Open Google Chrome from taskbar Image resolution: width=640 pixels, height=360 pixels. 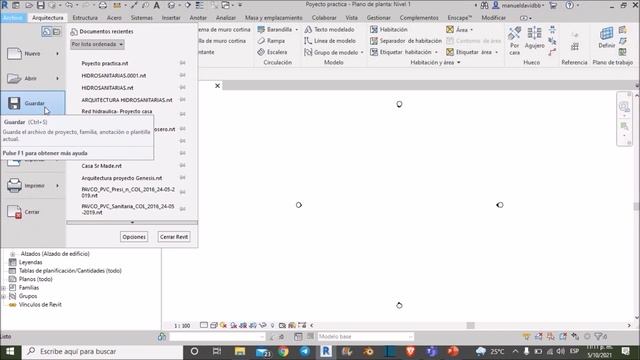283,351
